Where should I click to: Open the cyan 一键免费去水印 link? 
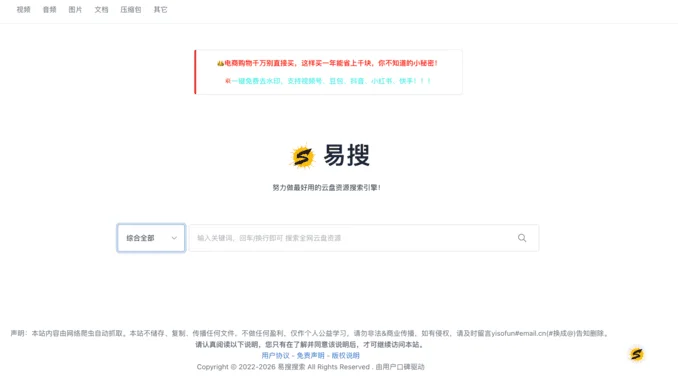pos(328,81)
